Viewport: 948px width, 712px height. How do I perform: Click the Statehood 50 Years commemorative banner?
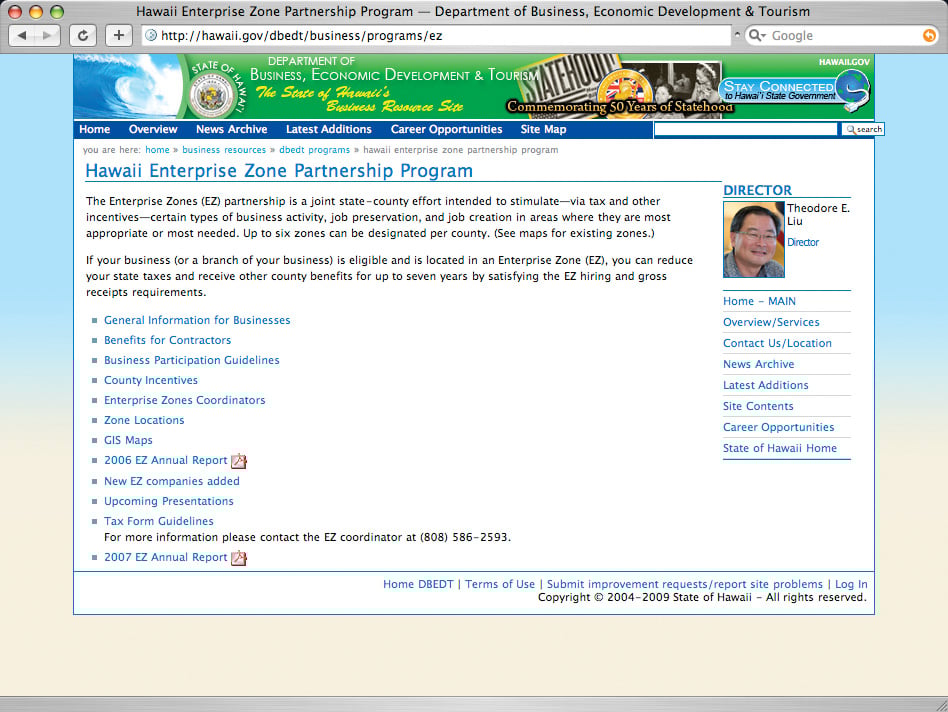621,86
